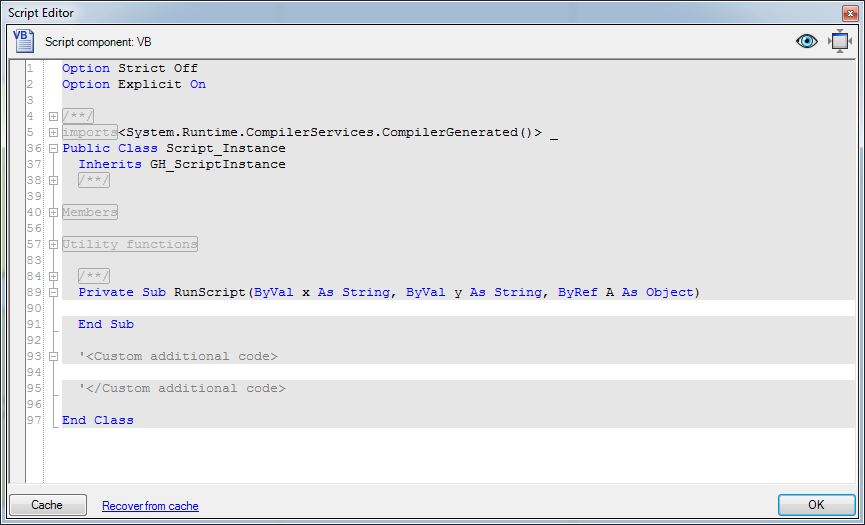Confirm with the OK button
Image resolution: width=865 pixels, height=525 pixels.
[x=816, y=505]
